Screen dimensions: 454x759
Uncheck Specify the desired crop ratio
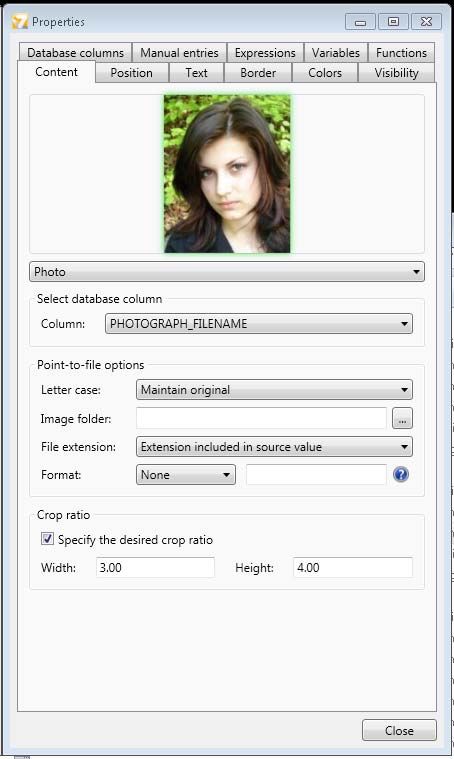tap(47, 539)
